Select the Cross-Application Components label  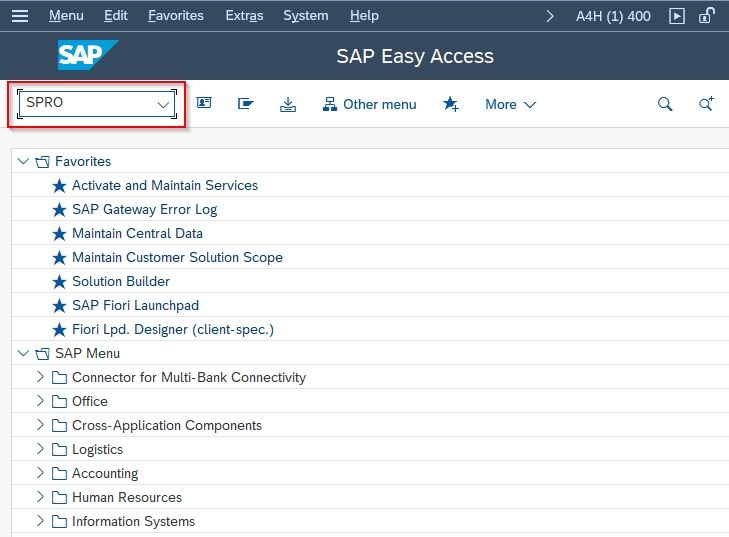(x=167, y=425)
